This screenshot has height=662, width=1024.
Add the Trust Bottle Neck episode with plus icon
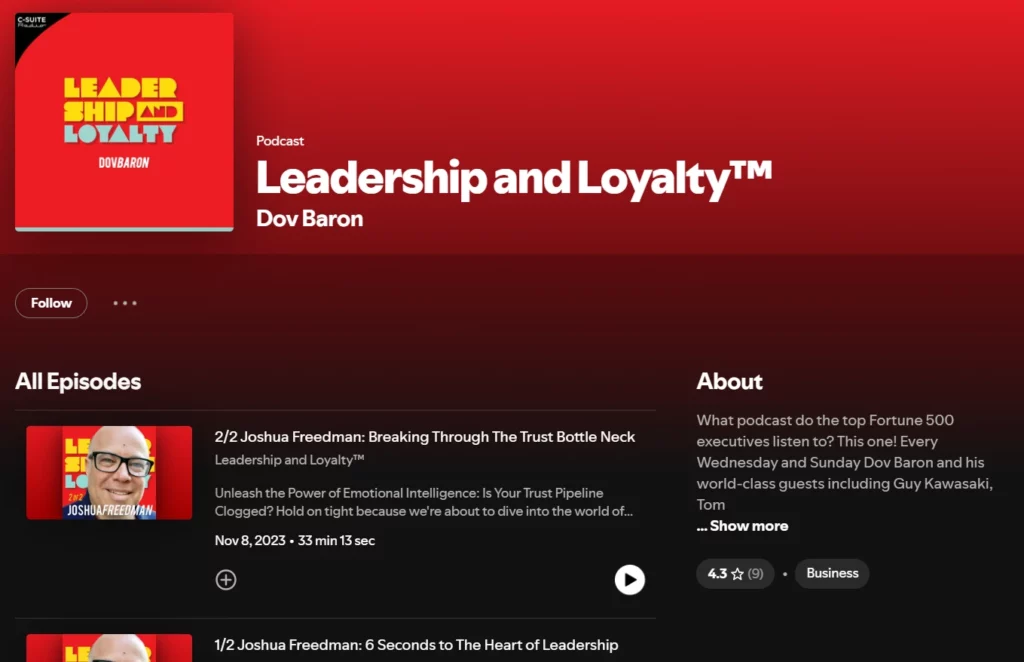coord(226,579)
